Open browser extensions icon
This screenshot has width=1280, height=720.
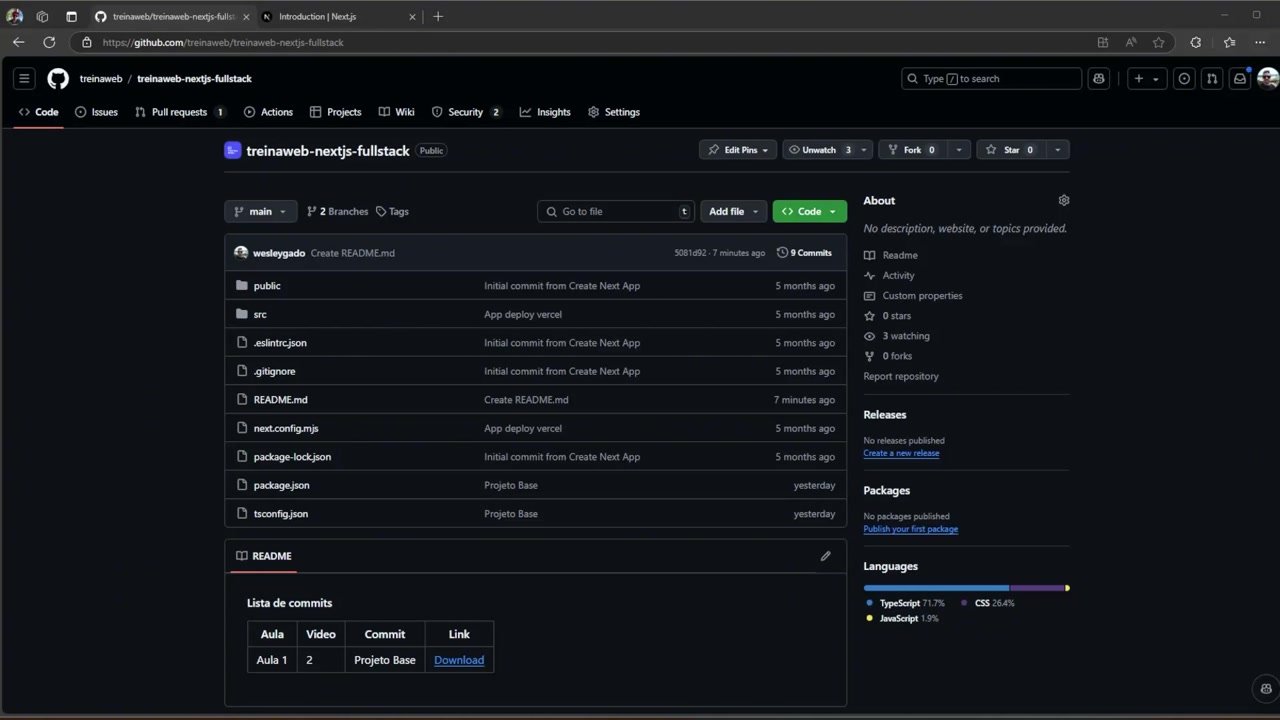1195,42
